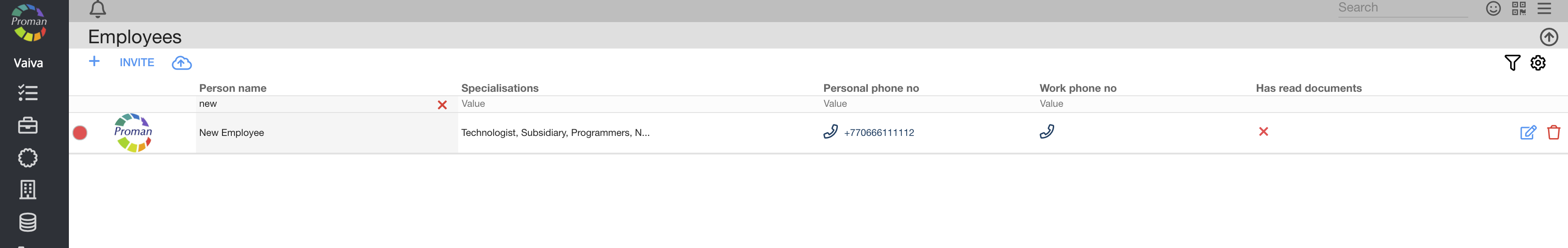
Task: Open table settings gear icon
Action: click(x=1538, y=63)
